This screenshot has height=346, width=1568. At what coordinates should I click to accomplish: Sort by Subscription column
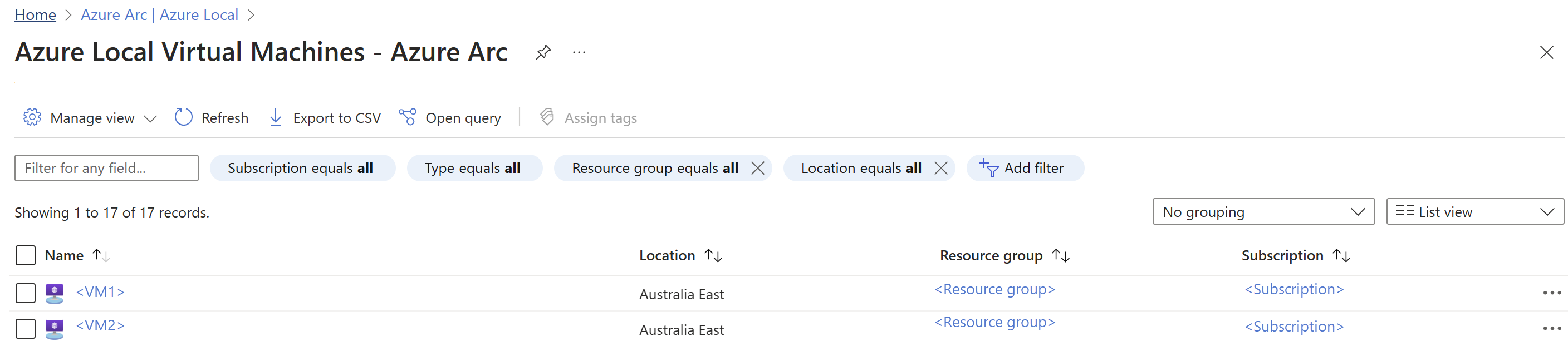pyautogui.click(x=1295, y=255)
